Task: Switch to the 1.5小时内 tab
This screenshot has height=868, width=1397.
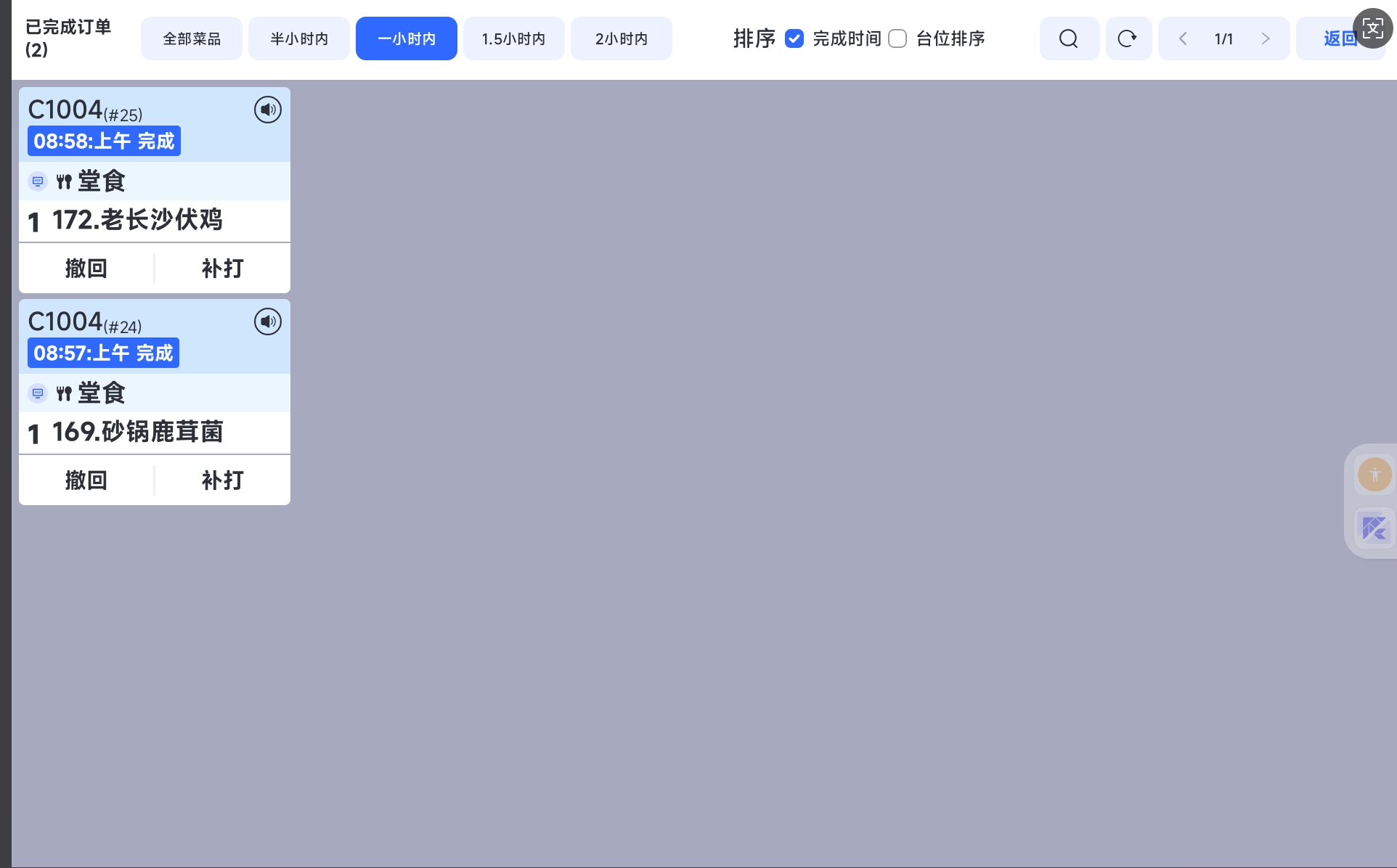Action: [x=513, y=38]
